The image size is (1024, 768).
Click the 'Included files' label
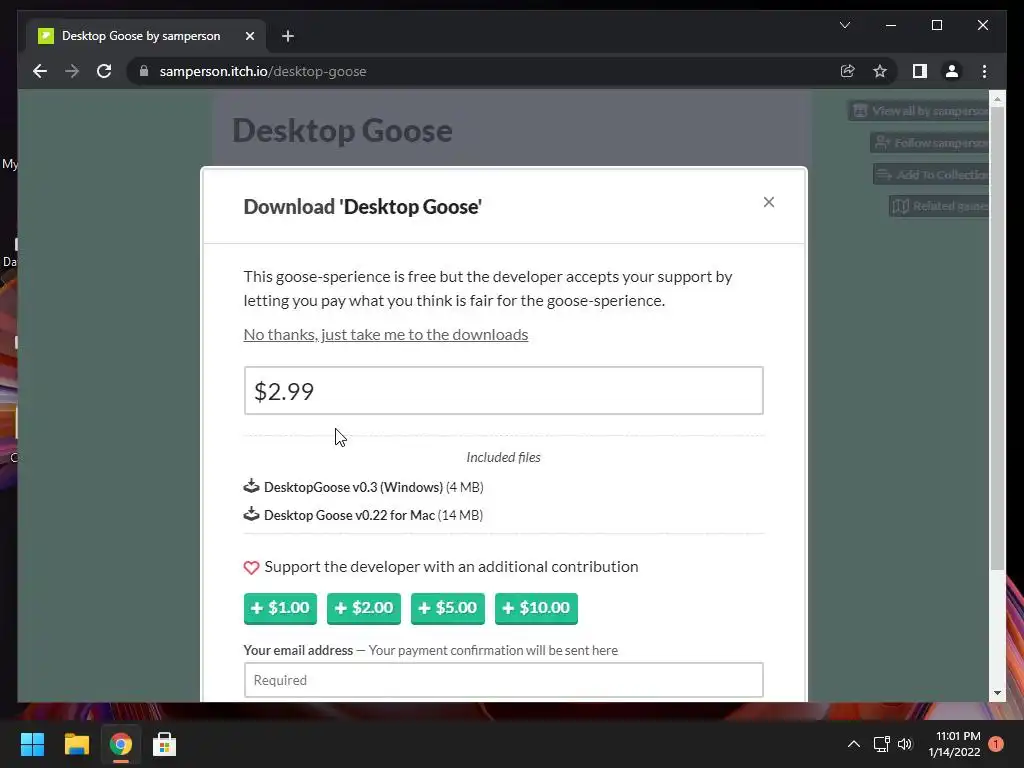click(x=504, y=457)
